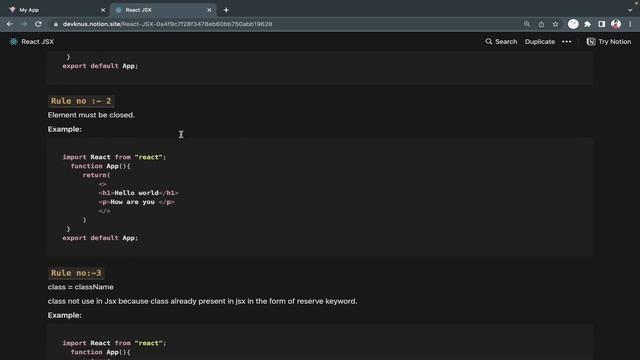Click the browser forward arrow
This screenshot has width=640, height=360.
24,24
